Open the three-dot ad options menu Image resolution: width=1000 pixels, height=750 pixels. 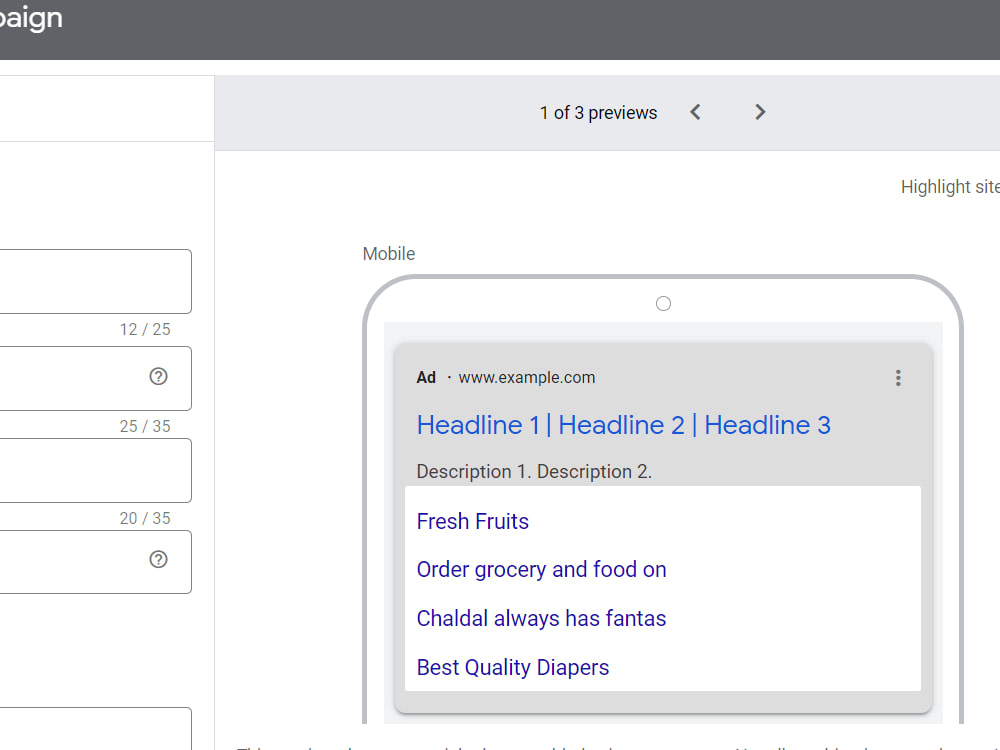[898, 378]
